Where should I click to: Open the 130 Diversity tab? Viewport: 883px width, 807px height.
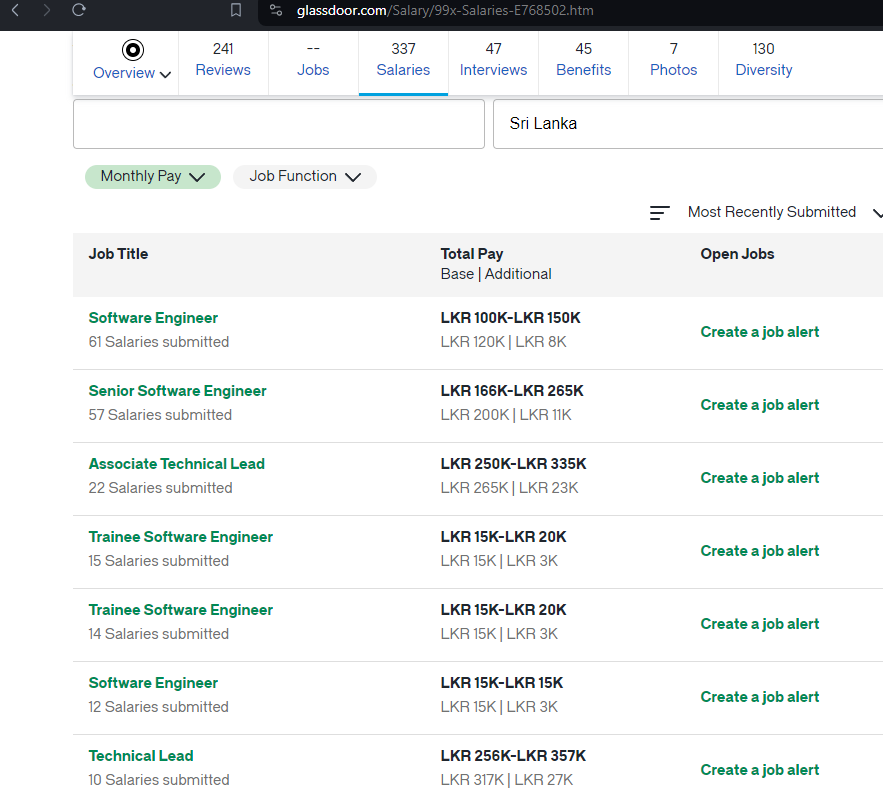(x=764, y=59)
